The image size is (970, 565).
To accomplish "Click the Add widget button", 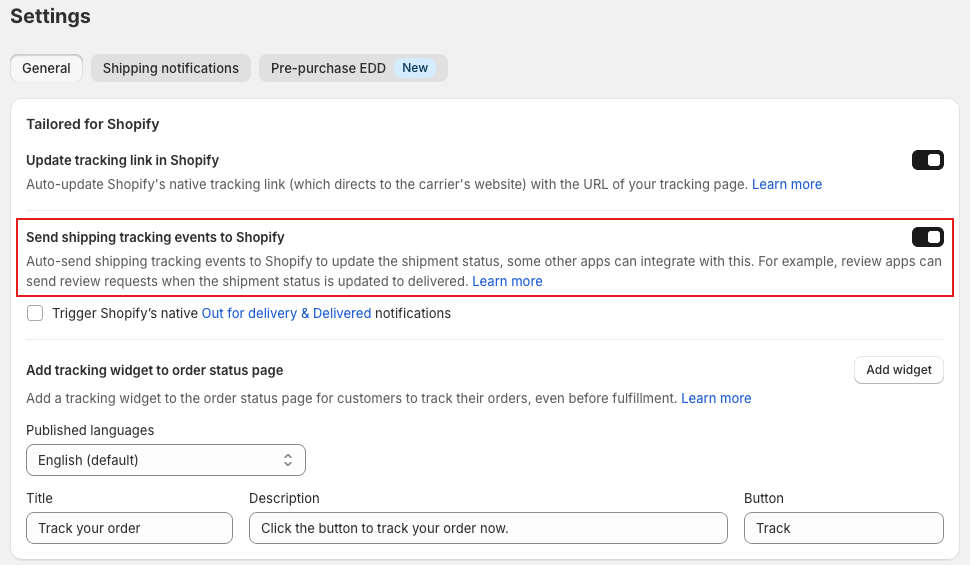I will (x=898, y=370).
